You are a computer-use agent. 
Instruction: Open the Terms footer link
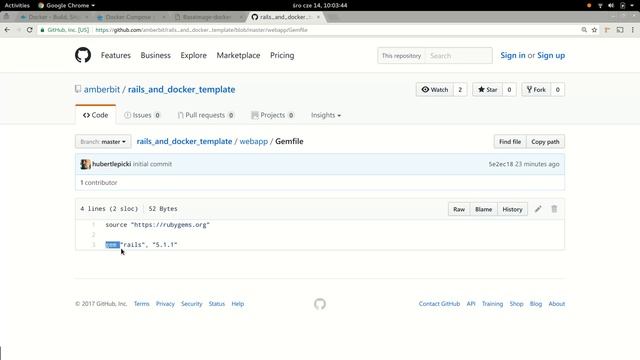tap(142, 304)
